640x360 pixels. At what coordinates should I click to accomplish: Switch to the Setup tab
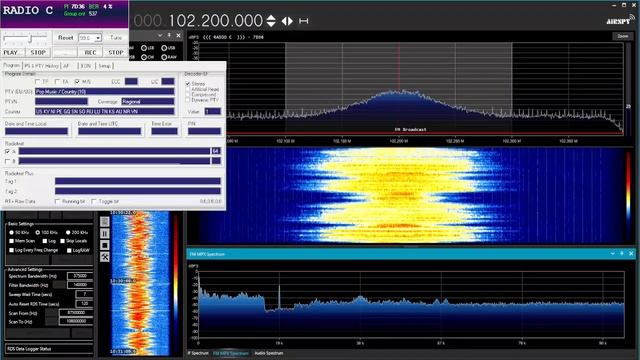104,66
